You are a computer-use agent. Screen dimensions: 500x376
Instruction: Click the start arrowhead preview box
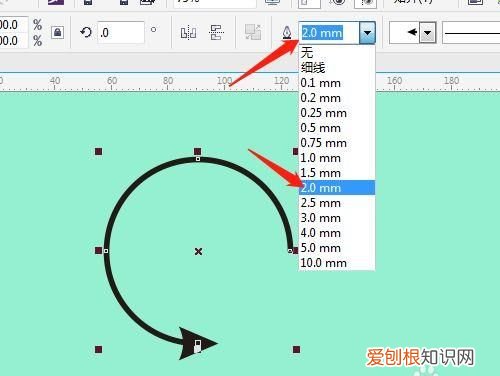click(x=405, y=32)
